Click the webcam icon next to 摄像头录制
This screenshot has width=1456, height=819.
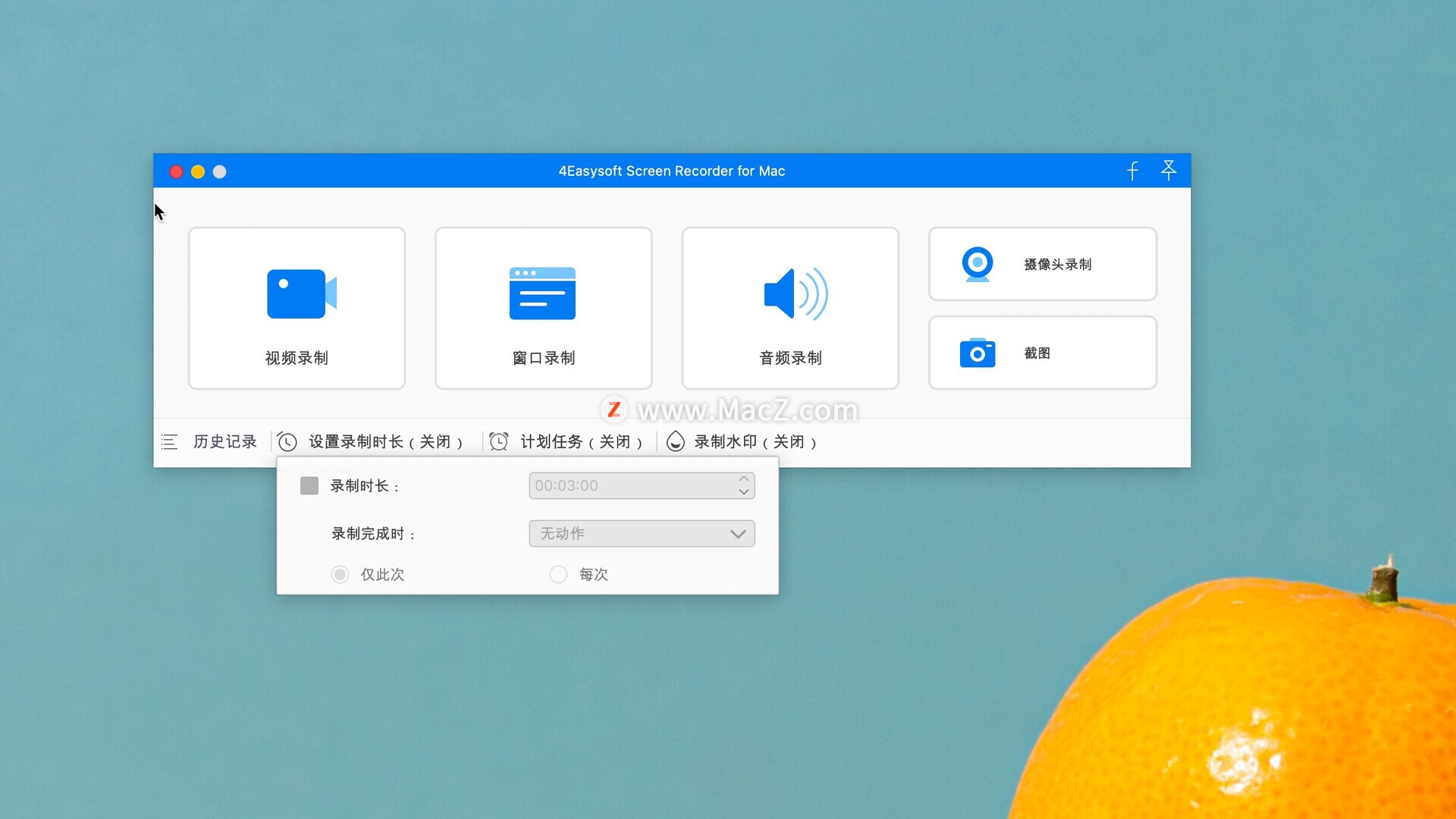[977, 264]
